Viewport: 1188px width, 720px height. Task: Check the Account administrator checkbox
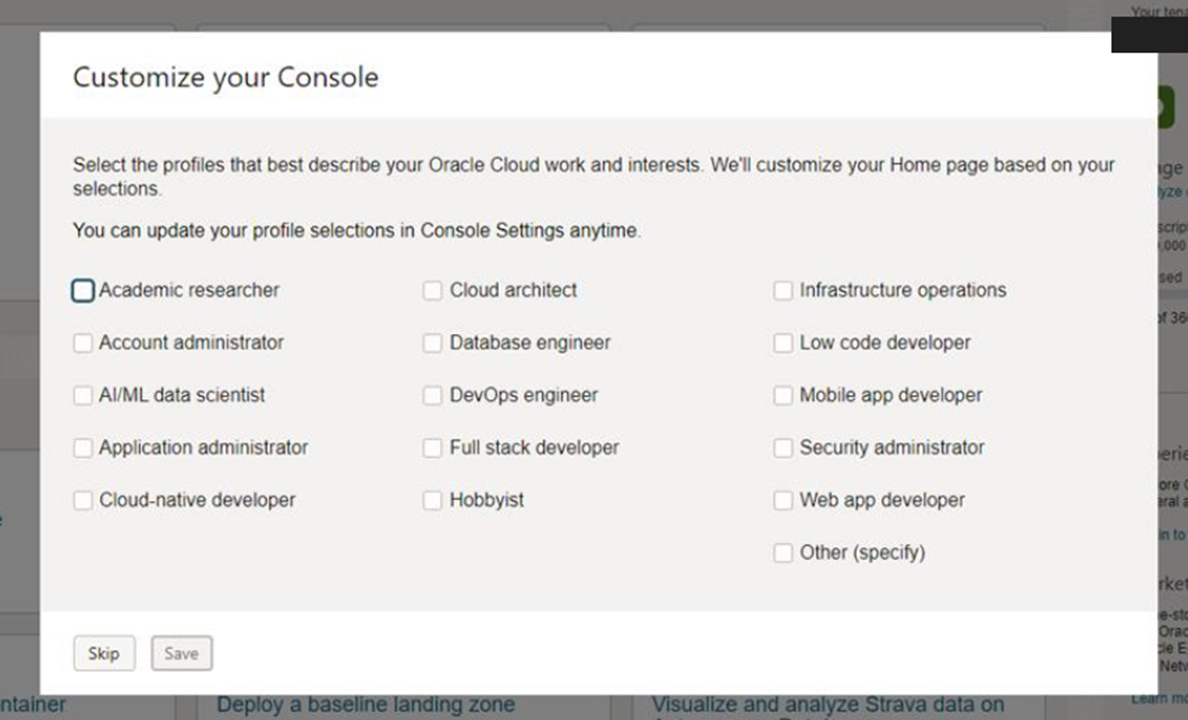tap(83, 343)
